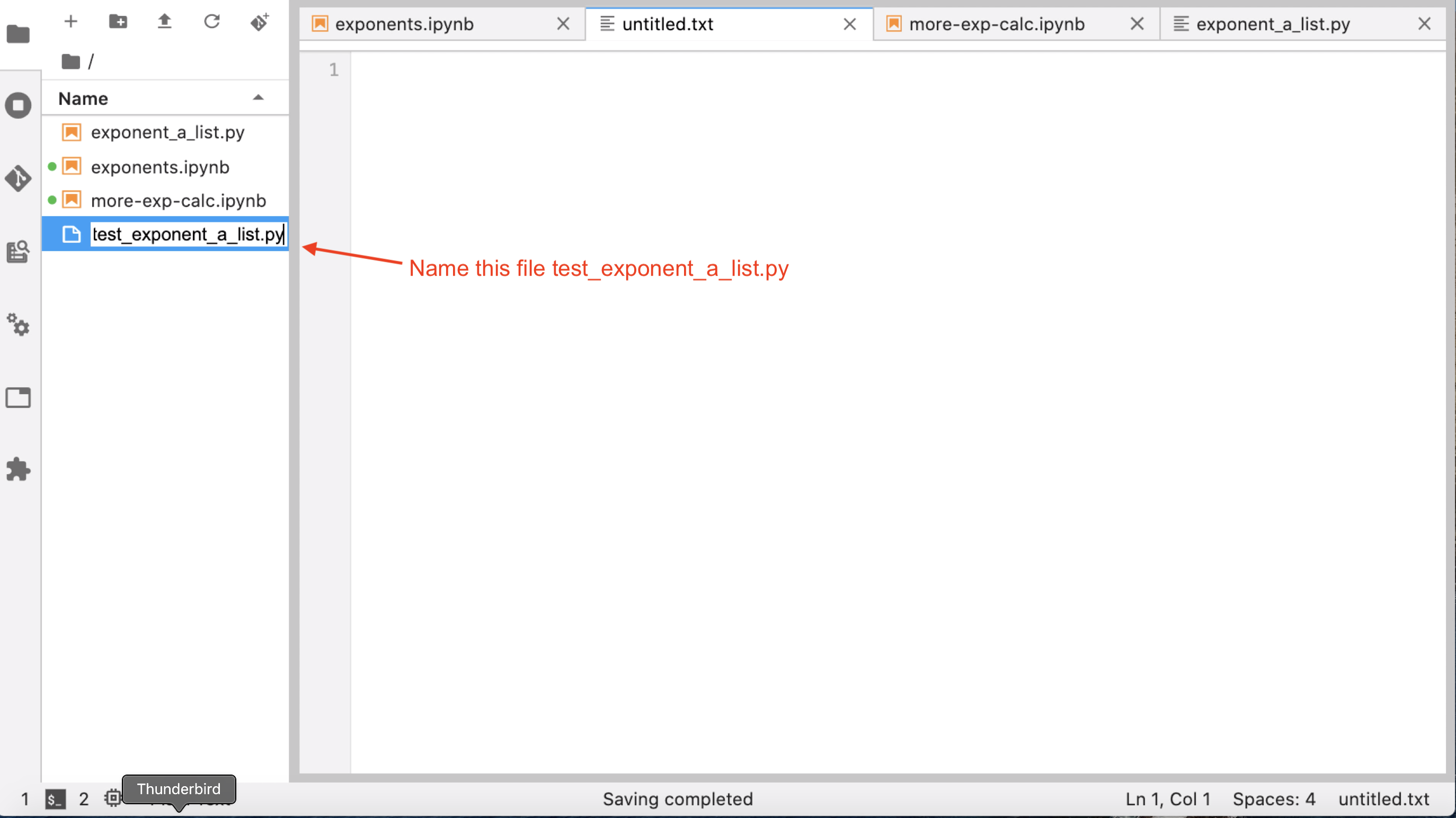Open the file browser sidebar icon
The image size is (1456, 818).
(18, 34)
